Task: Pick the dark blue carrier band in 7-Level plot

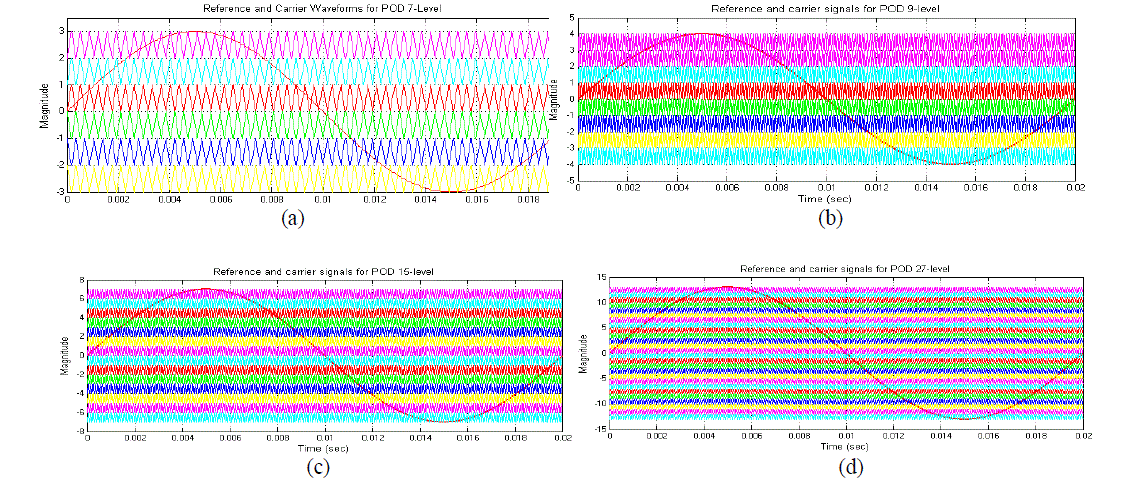Action: pyautogui.click(x=300, y=151)
